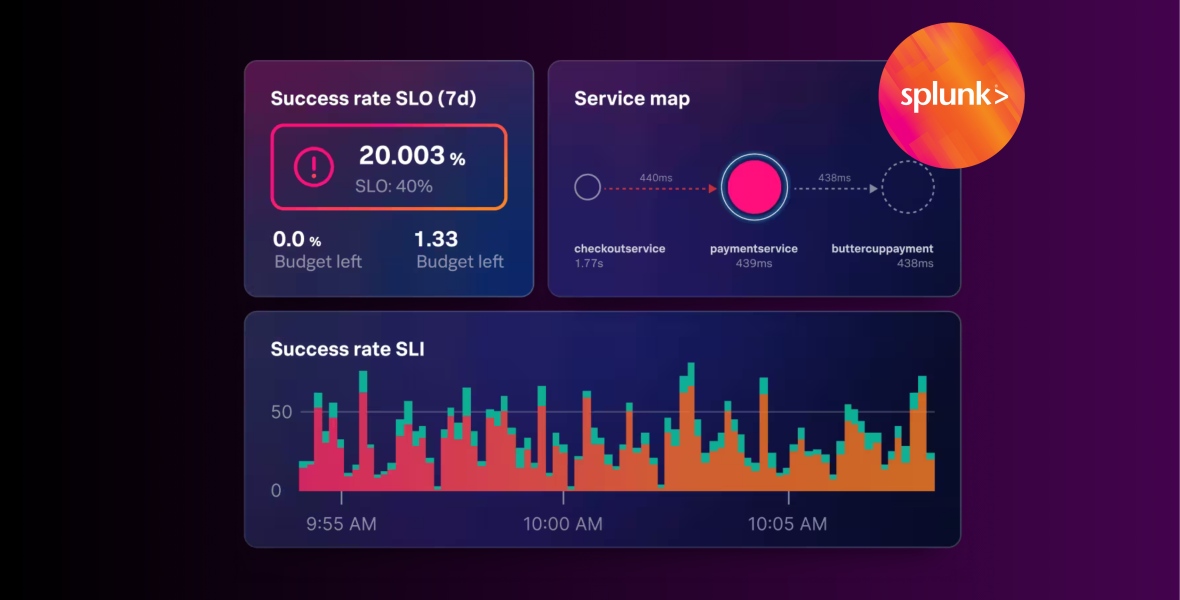Select the paymentservice node in the service map
Image resolution: width=1180 pixels, height=600 pixels.
[755, 187]
